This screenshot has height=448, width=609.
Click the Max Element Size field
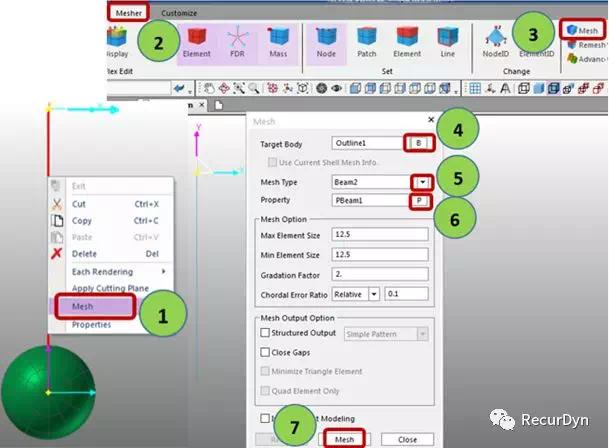tap(380, 234)
